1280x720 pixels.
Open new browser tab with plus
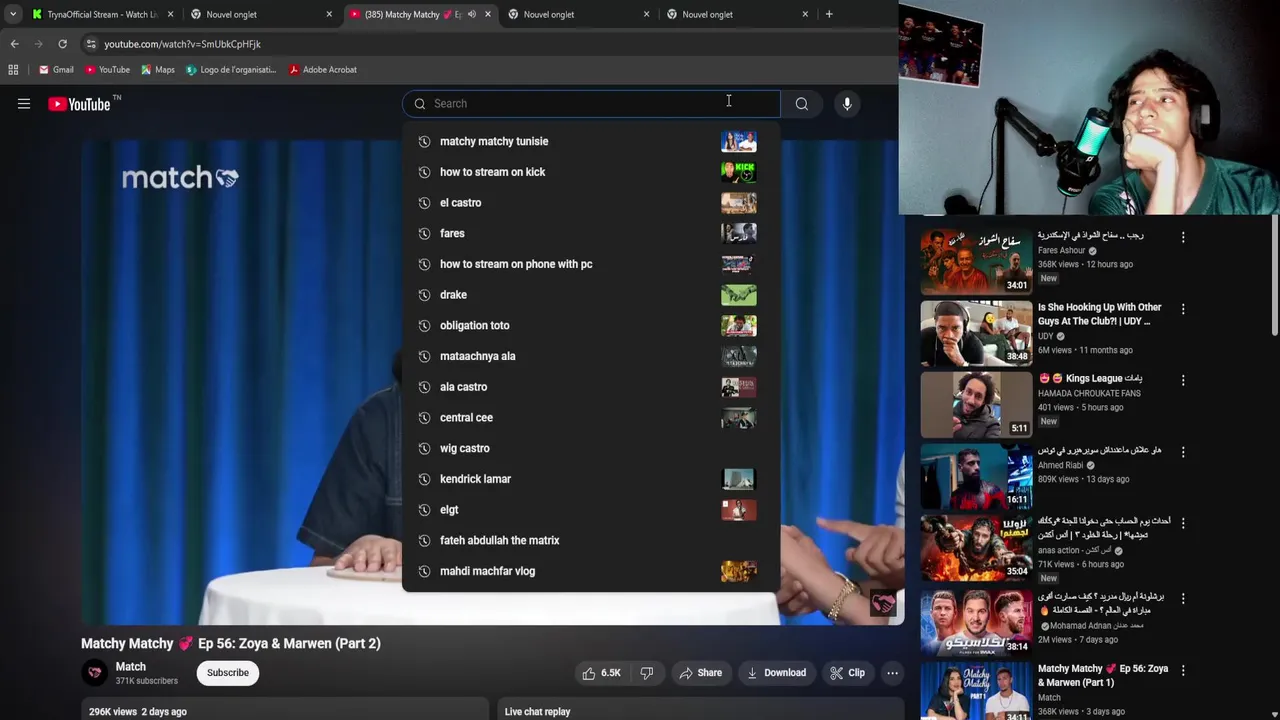829,14
